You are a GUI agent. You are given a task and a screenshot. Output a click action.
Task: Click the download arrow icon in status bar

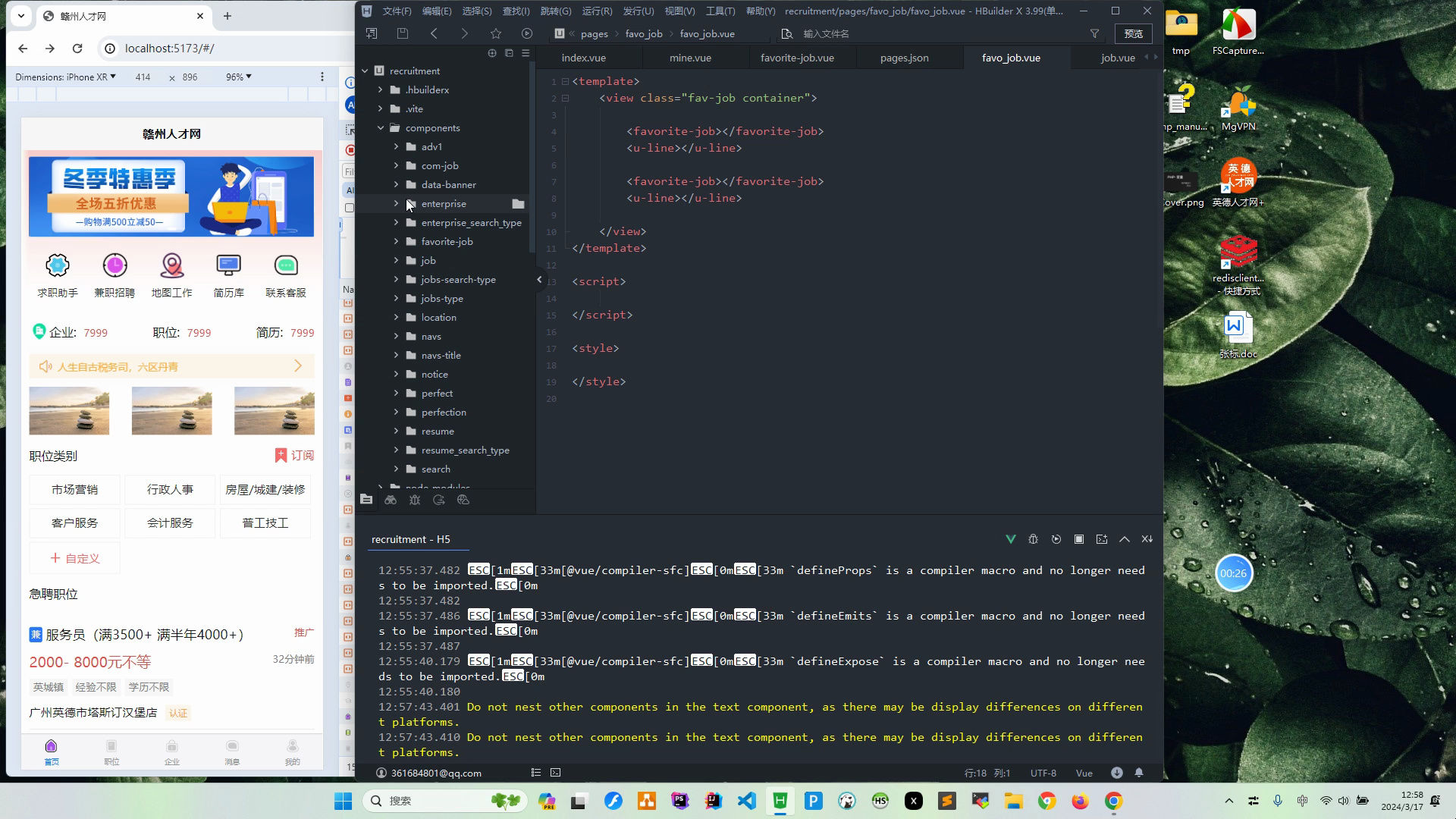pyautogui.click(x=1117, y=773)
